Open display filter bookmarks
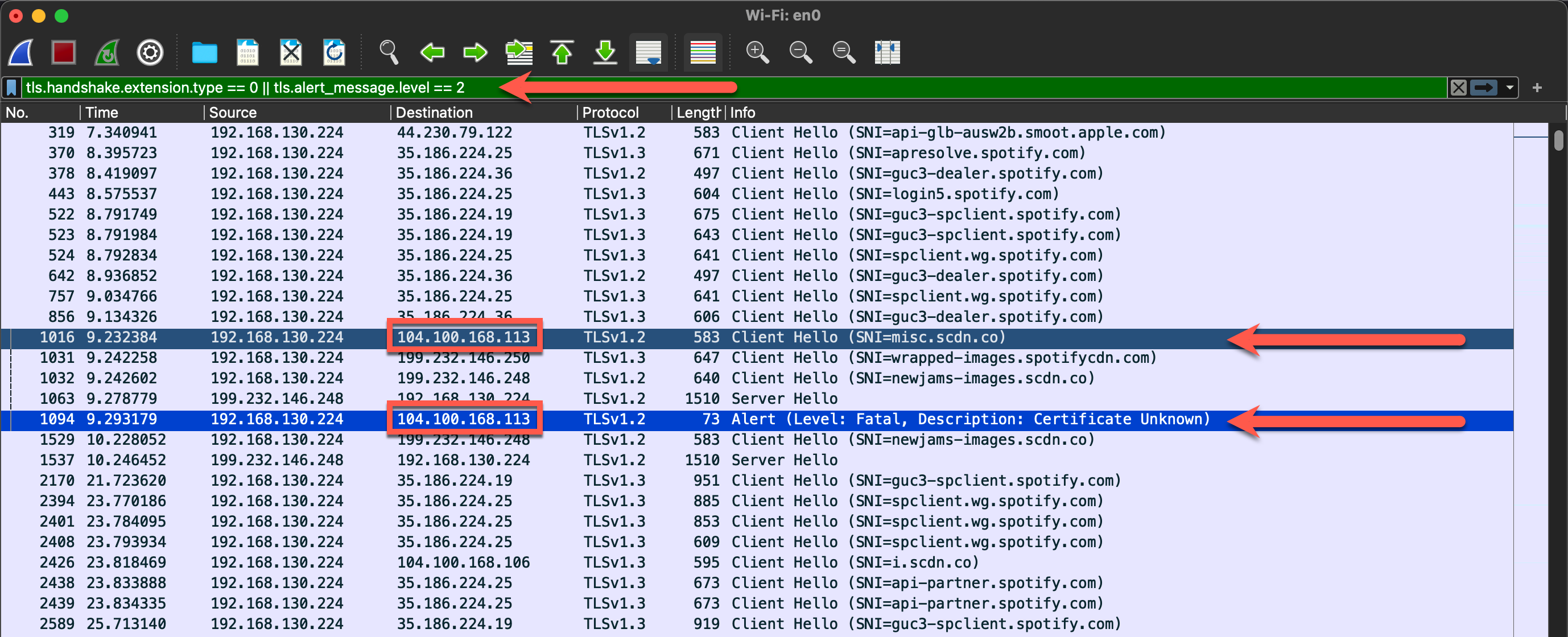1568x637 pixels. (11, 87)
